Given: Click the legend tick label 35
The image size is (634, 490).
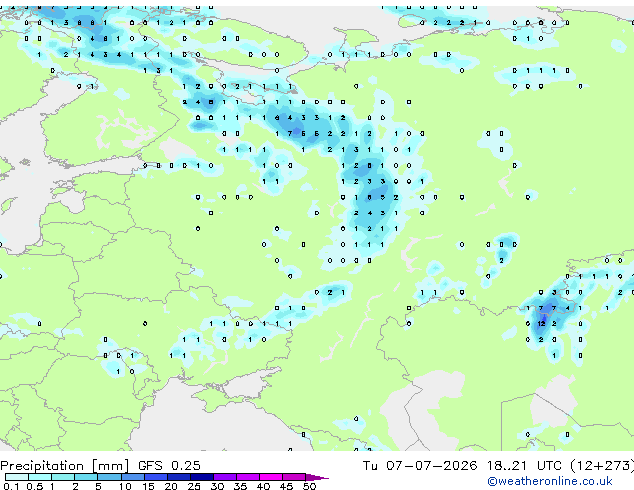Looking at the screenshot, I should [240, 486].
